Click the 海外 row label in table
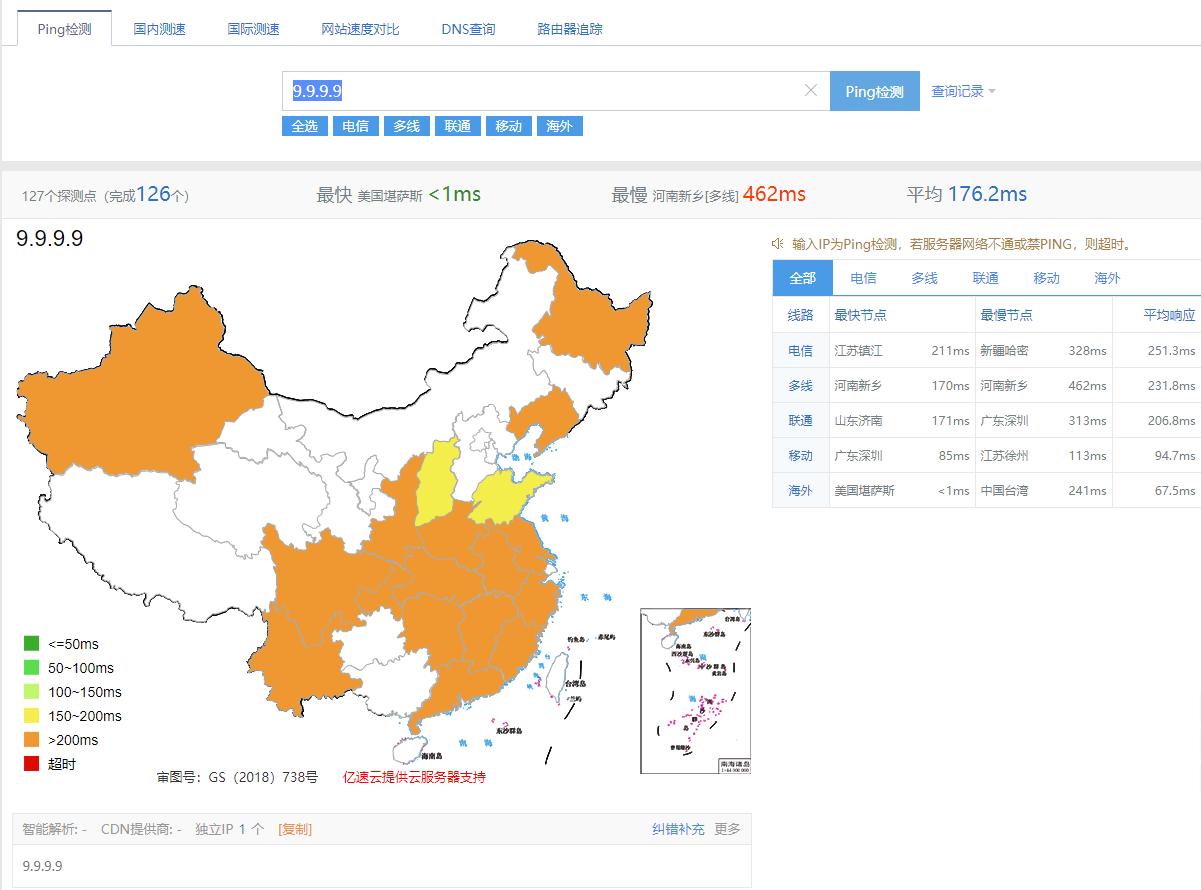 pyautogui.click(x=800, y=491)
